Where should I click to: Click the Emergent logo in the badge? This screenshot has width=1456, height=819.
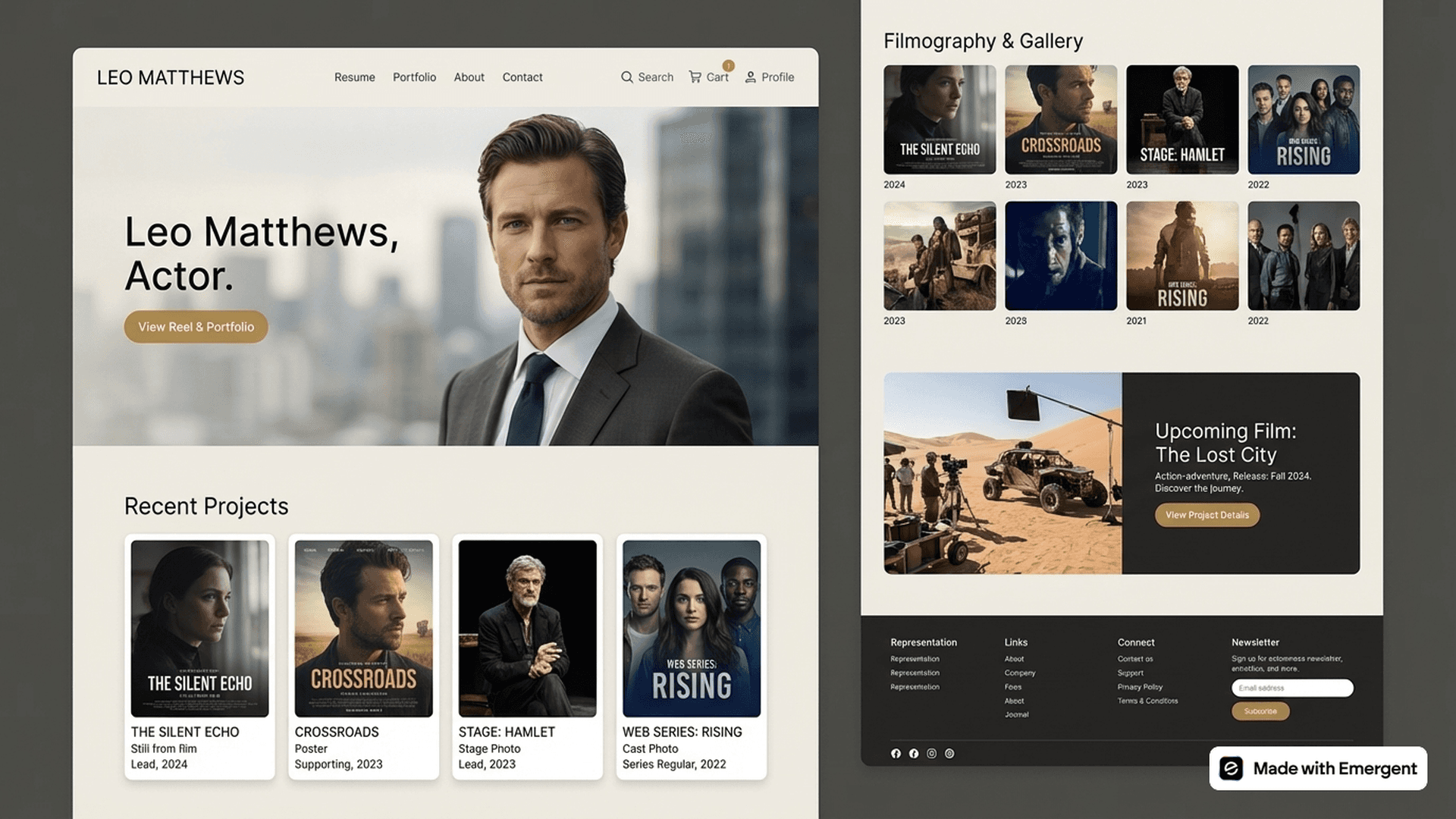(1232, 768)
